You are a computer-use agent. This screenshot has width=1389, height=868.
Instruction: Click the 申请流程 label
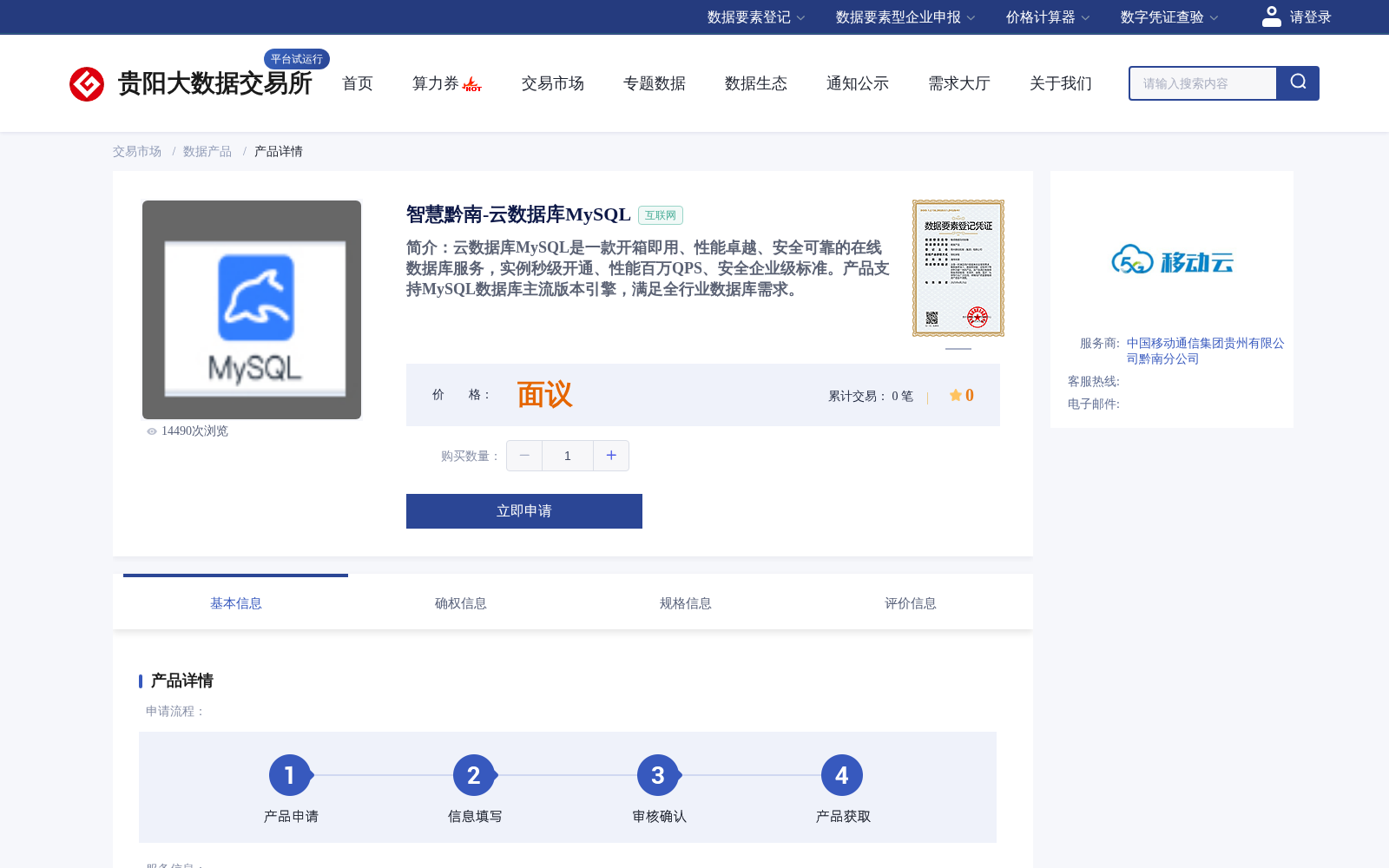click(175, 711)
